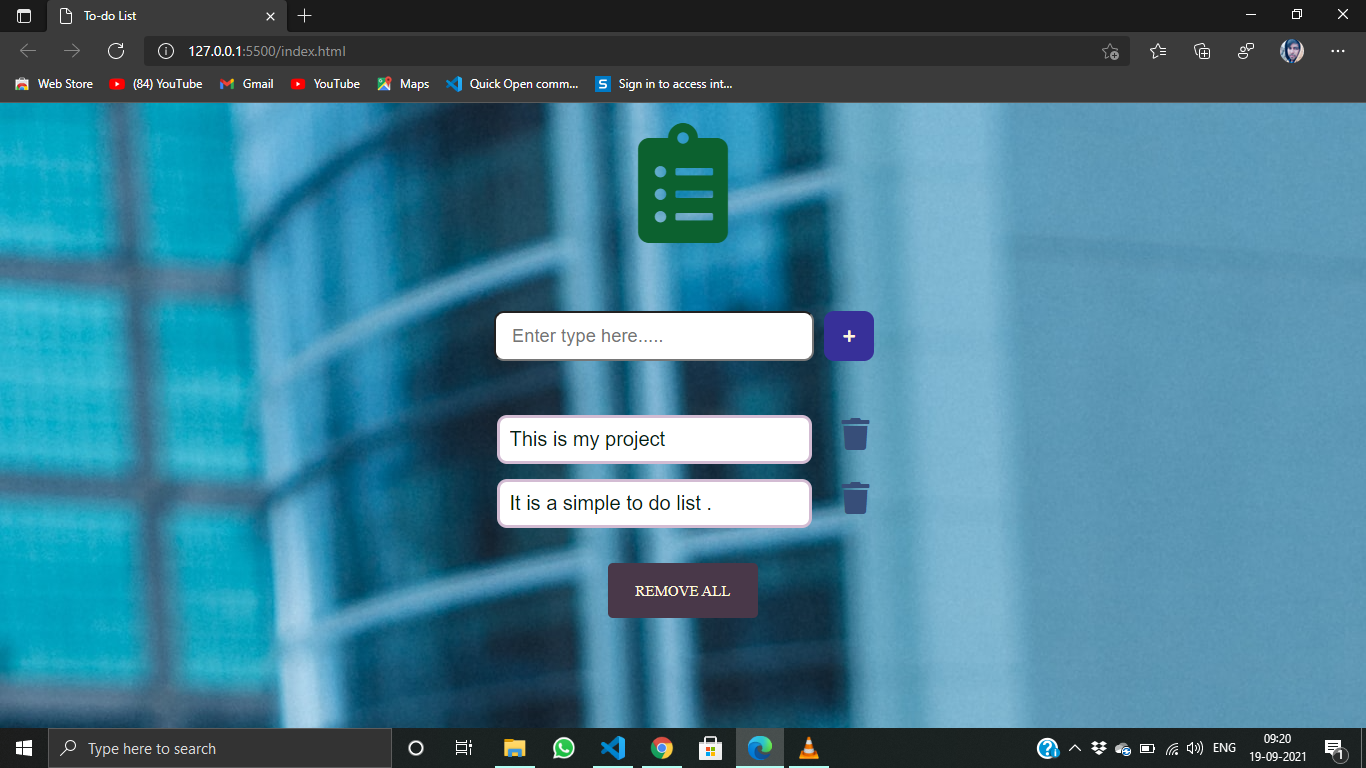Viewport: 1366px width, 768px height.
Task: Close the To-do List tab
Action: 270,16
